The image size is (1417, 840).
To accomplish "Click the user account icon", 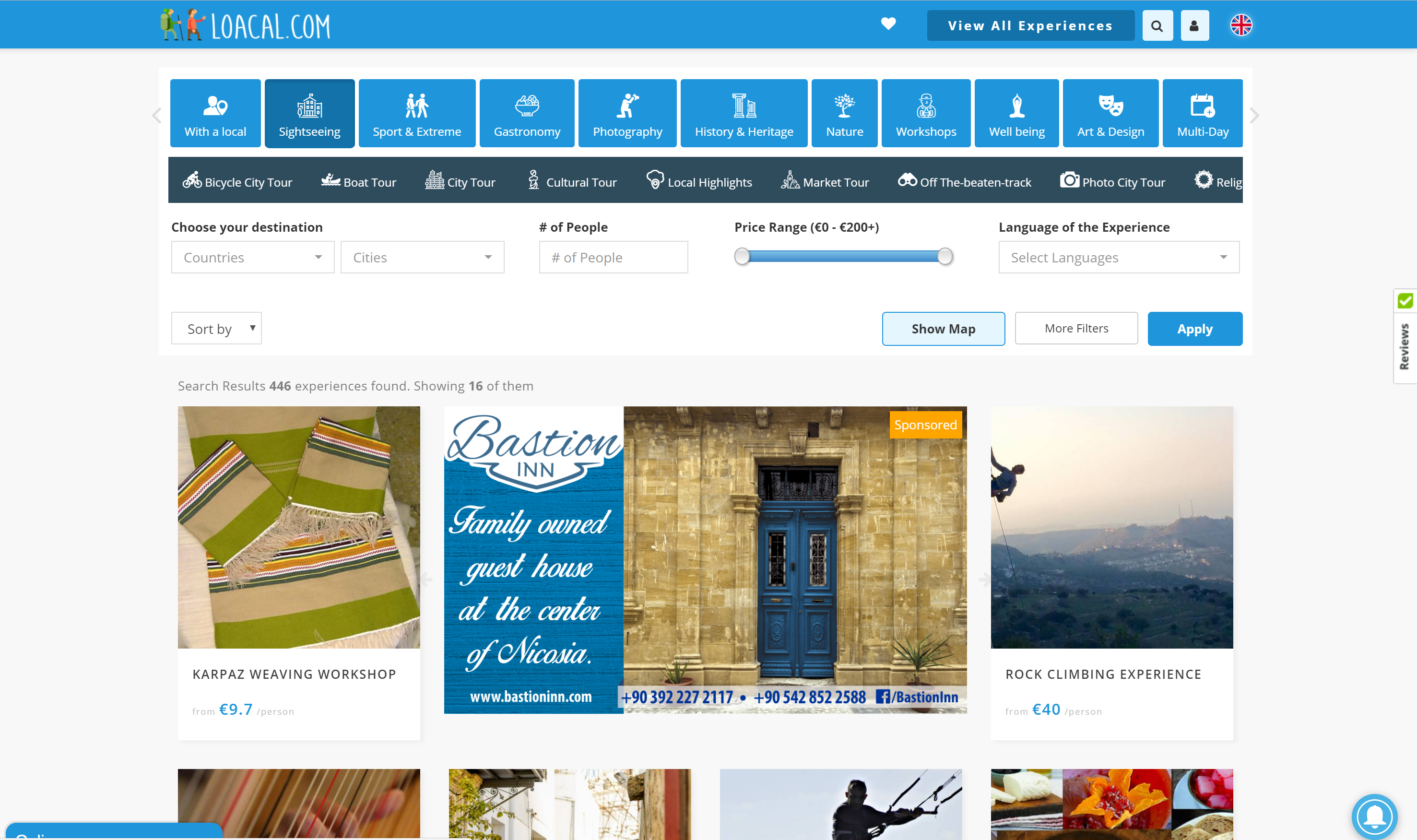I will [1194, 25].
